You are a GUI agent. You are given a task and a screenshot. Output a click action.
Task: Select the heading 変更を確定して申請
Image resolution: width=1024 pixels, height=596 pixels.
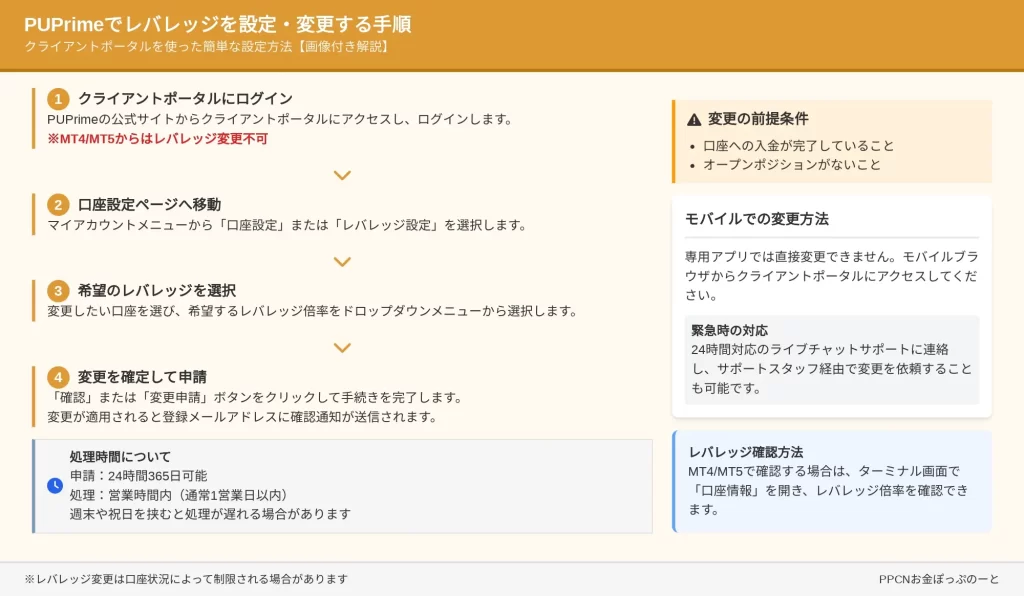(142, 377)
